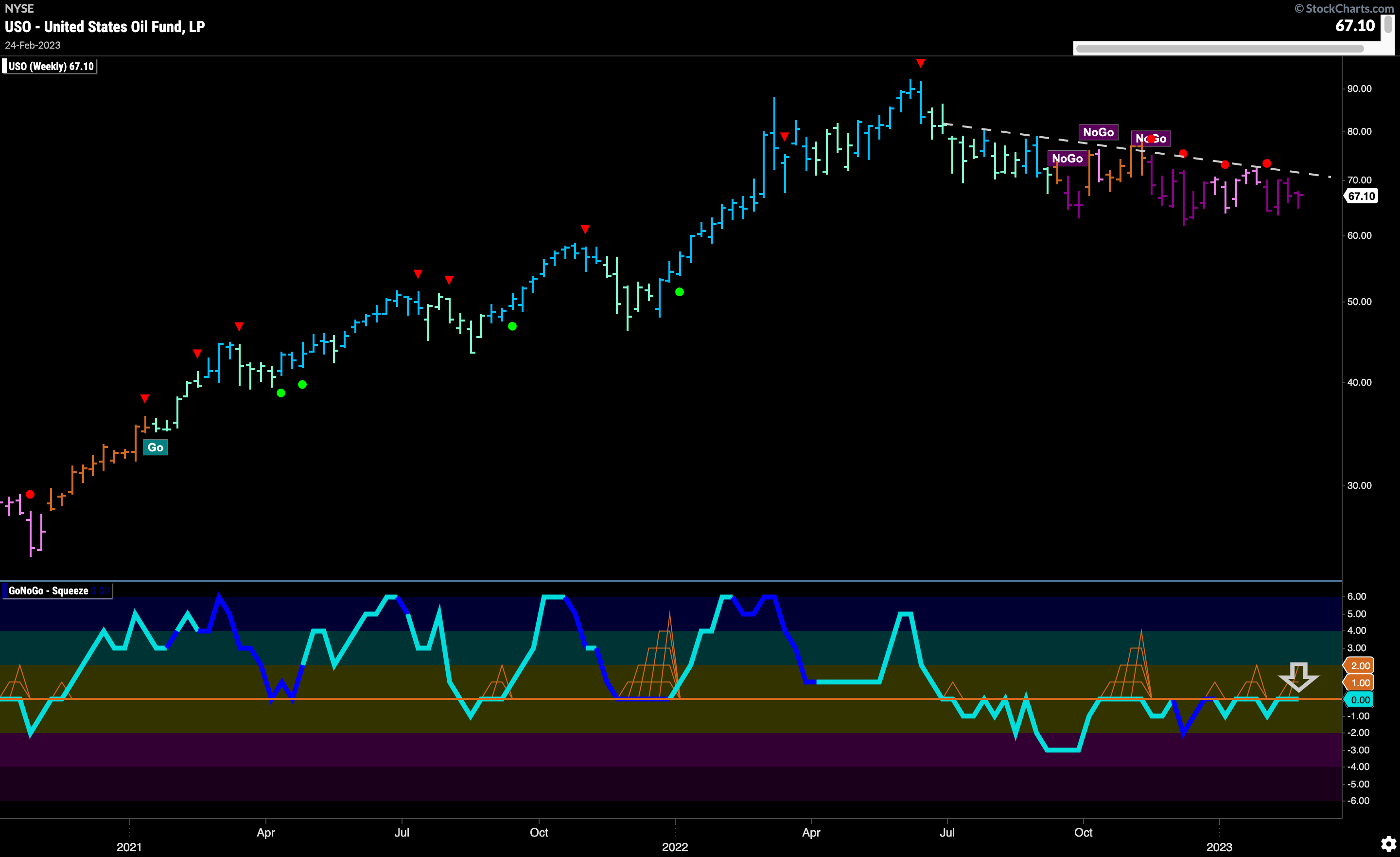1400x857 pixels.
Task: Click the 40.00 price axis label
Action: [1359, 383]
